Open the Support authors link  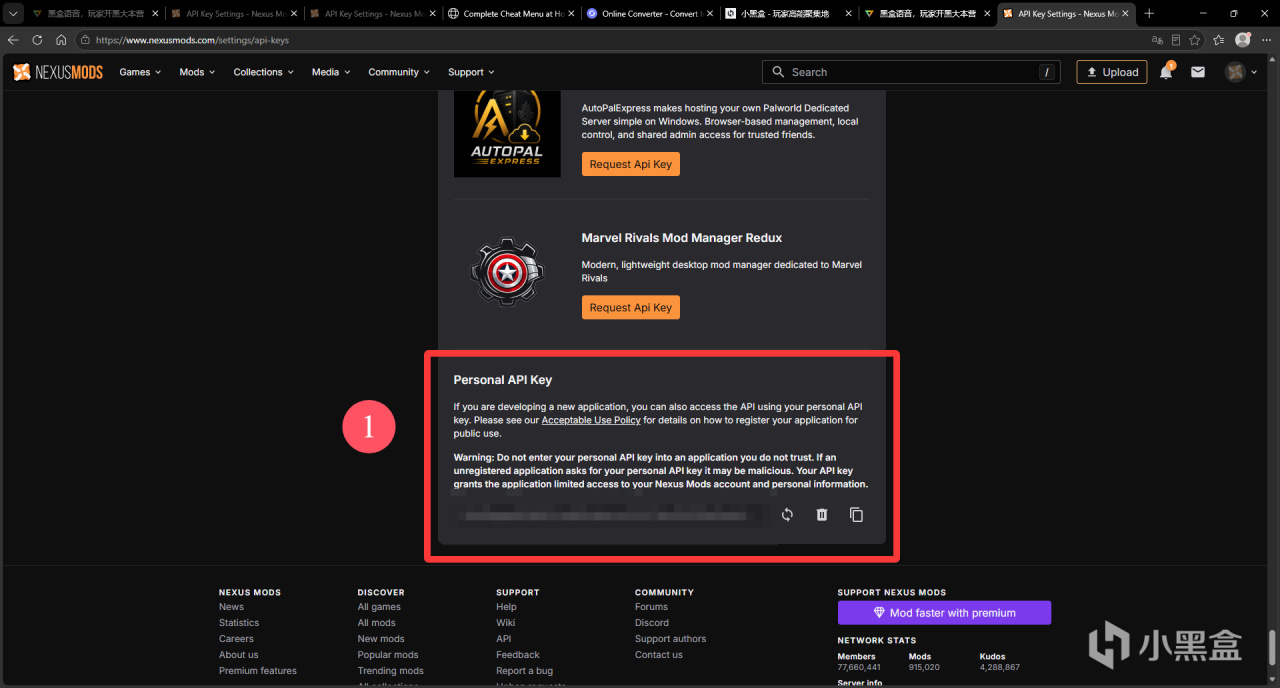(x=670, y=638)
